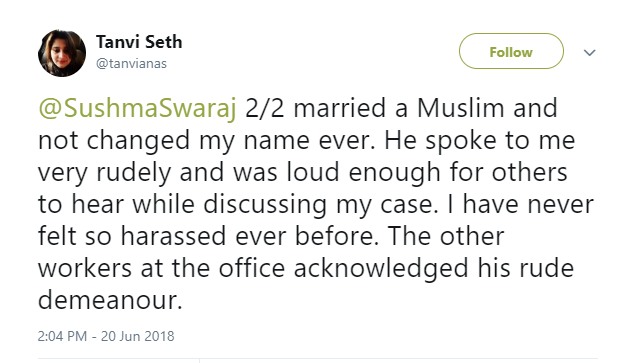636x363 pixels.
Task: Click the word "workers" in the tweet
Action: 85,268
